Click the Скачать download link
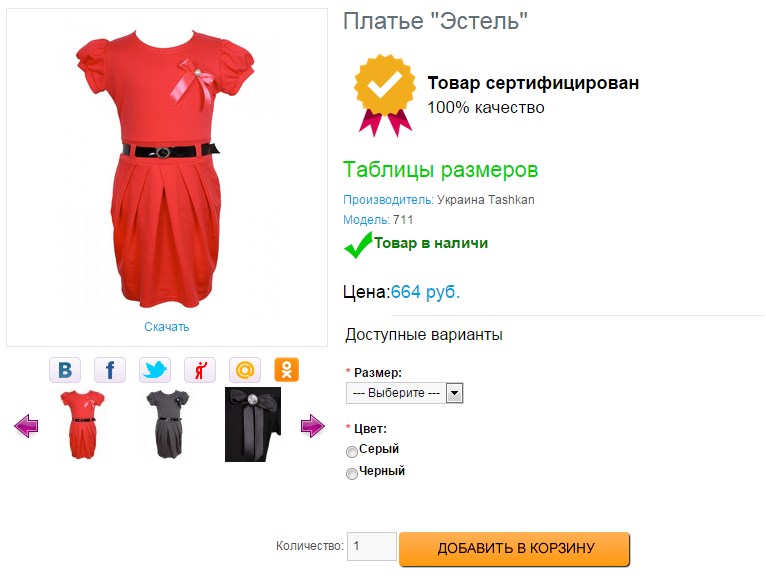 coord(167,327)
